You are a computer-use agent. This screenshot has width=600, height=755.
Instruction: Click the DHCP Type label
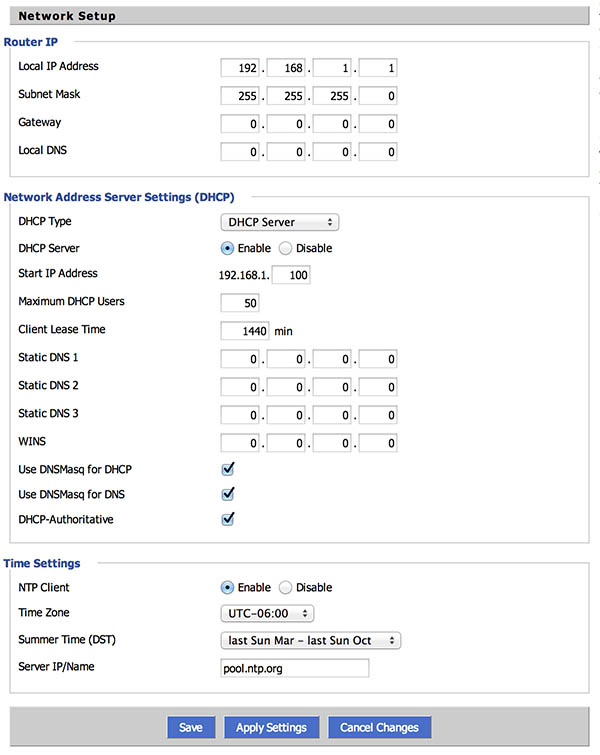45,221
